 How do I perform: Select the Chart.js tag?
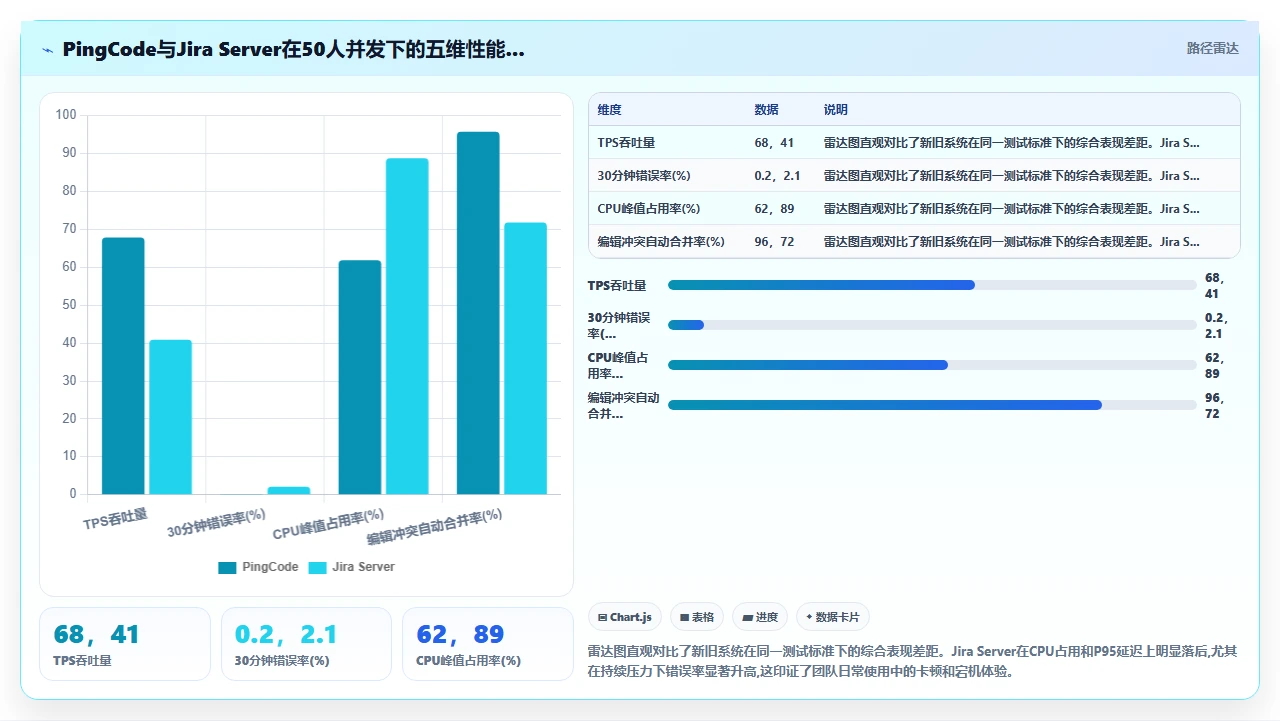624,617
